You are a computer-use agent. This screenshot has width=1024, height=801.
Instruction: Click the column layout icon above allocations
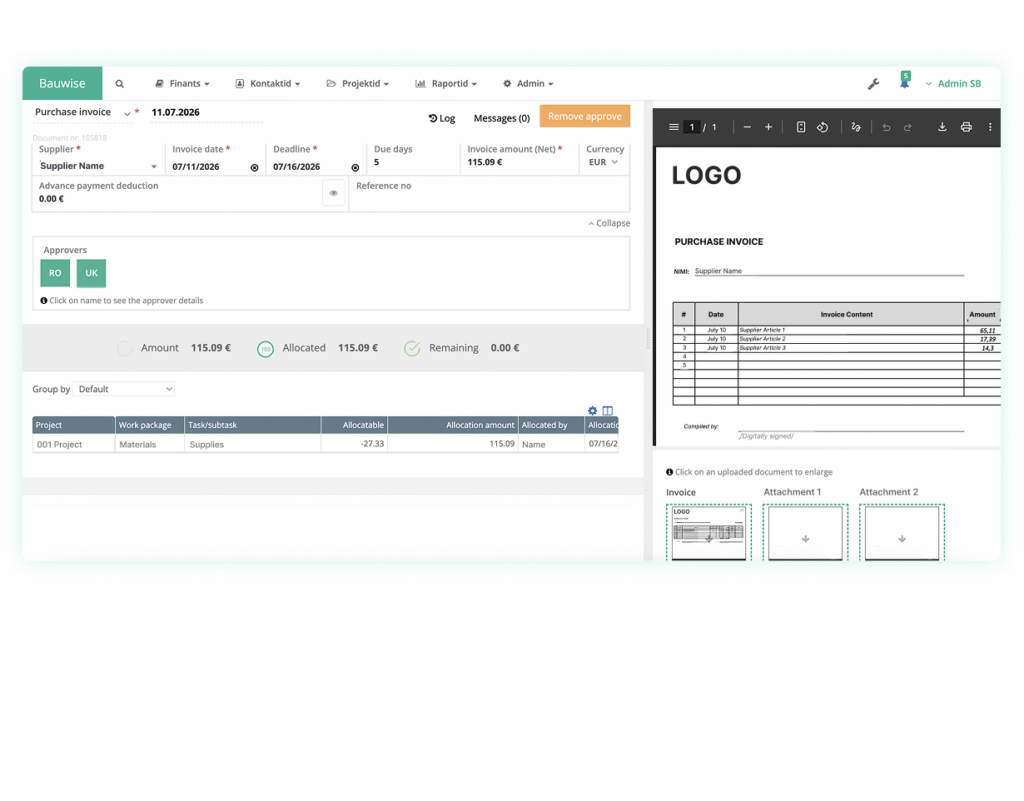coord(607,410)
